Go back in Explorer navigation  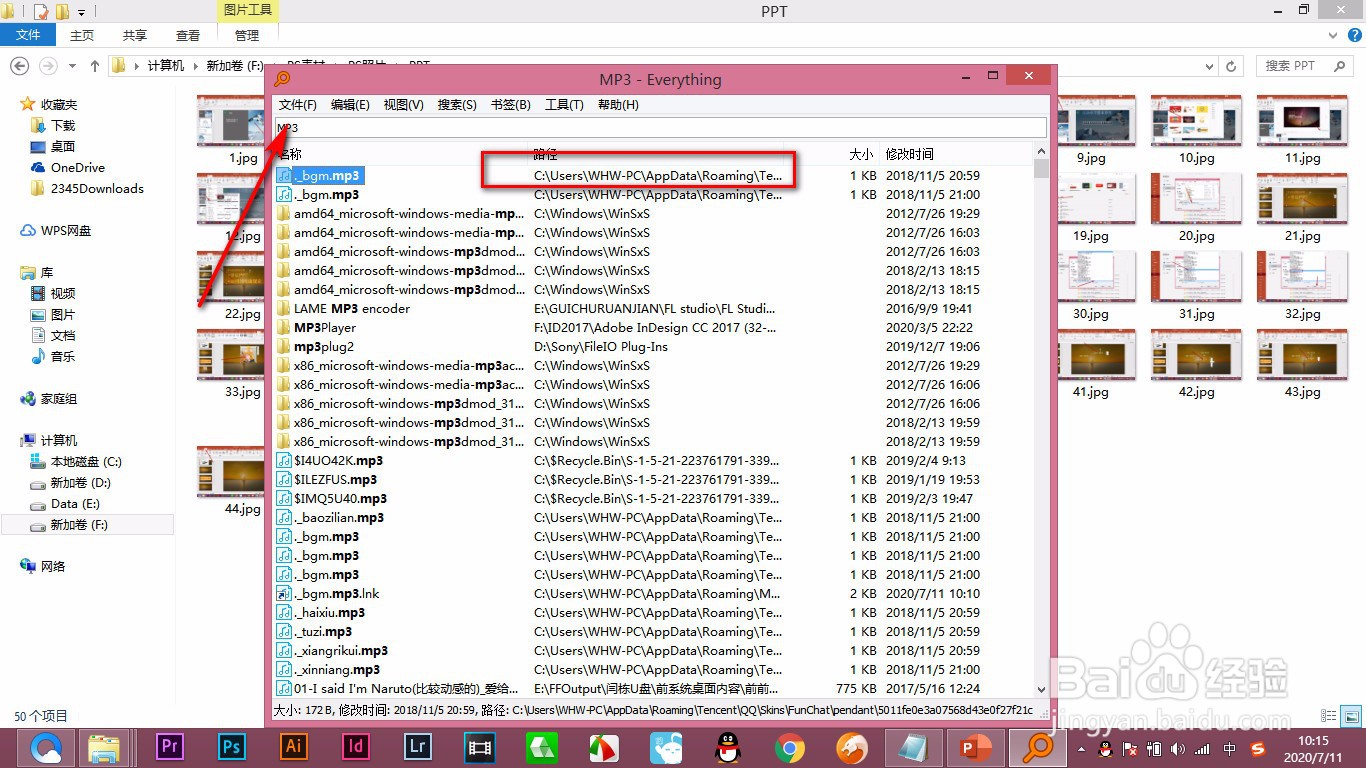[20, 66]
